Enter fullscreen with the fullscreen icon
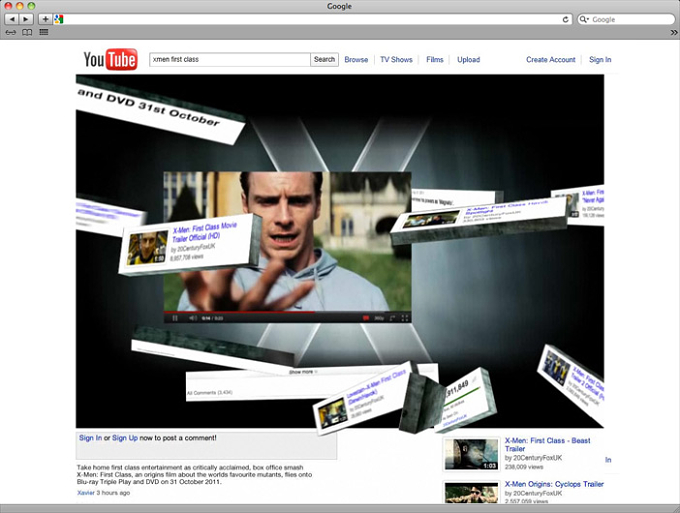This screenshot has height=513, width=680. (405, 318)
